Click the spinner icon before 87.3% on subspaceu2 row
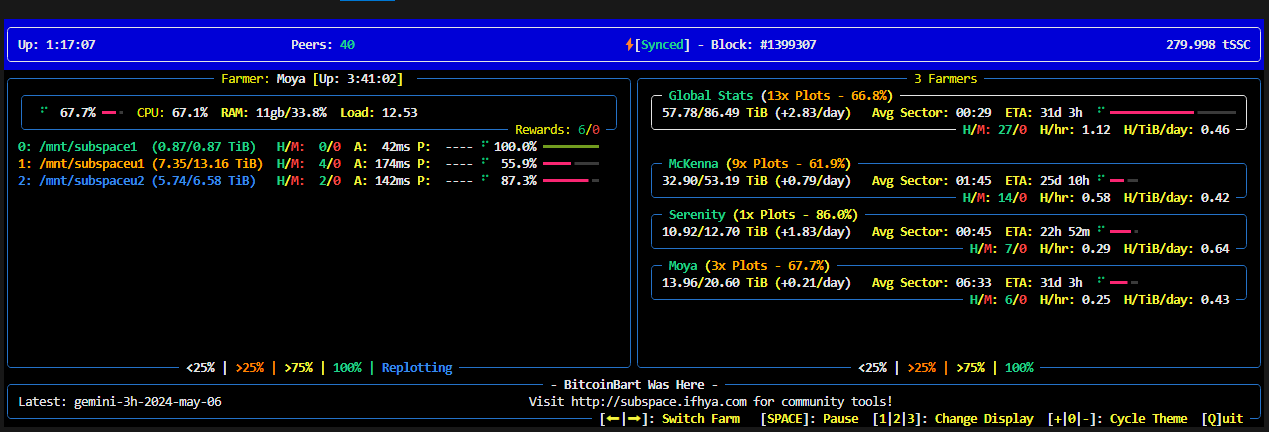Image resolution: width=1269 pixels, height=432 pixels. 484,180
